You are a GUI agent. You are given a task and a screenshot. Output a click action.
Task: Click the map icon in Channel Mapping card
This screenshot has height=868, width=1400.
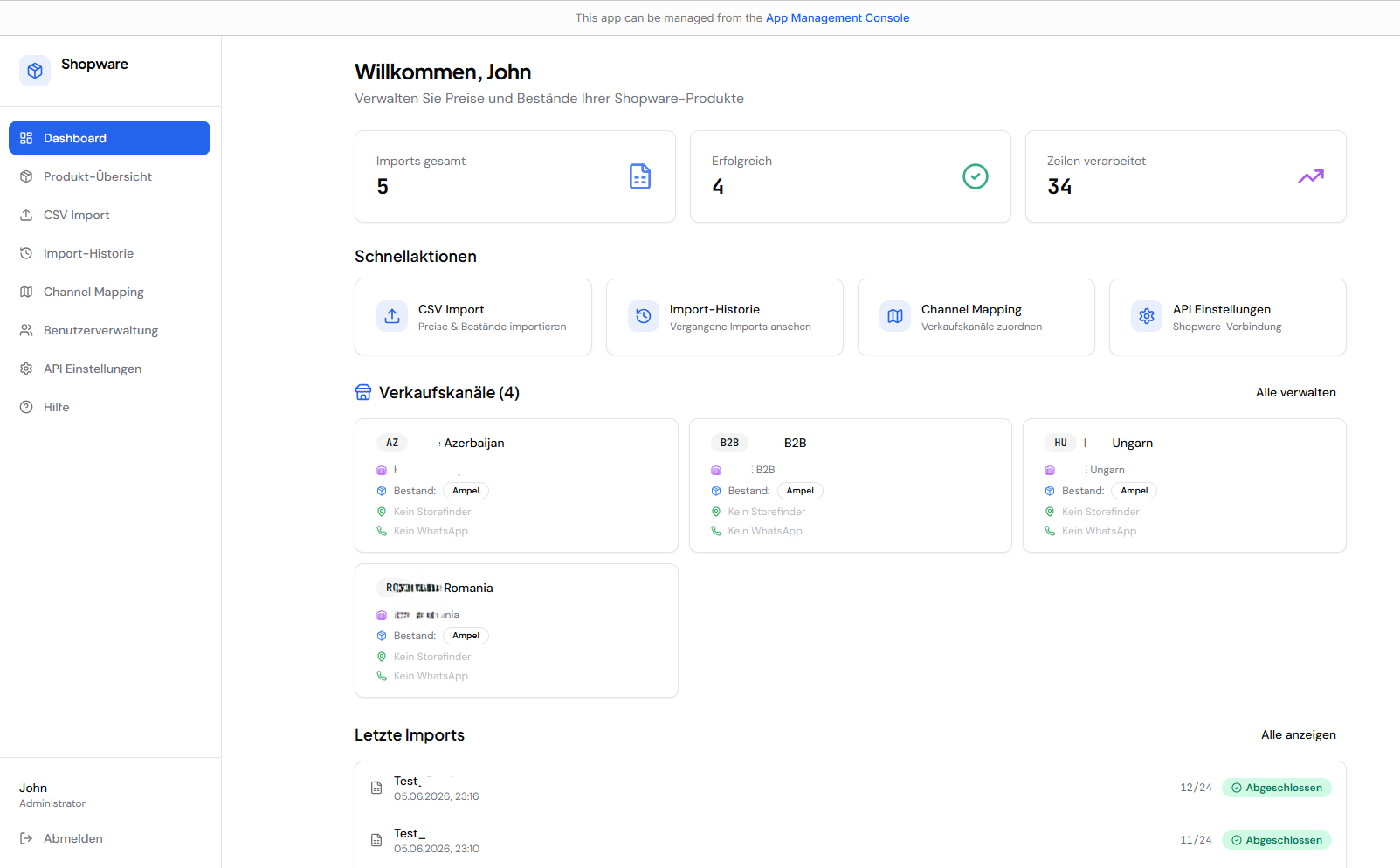coord(895,316)
